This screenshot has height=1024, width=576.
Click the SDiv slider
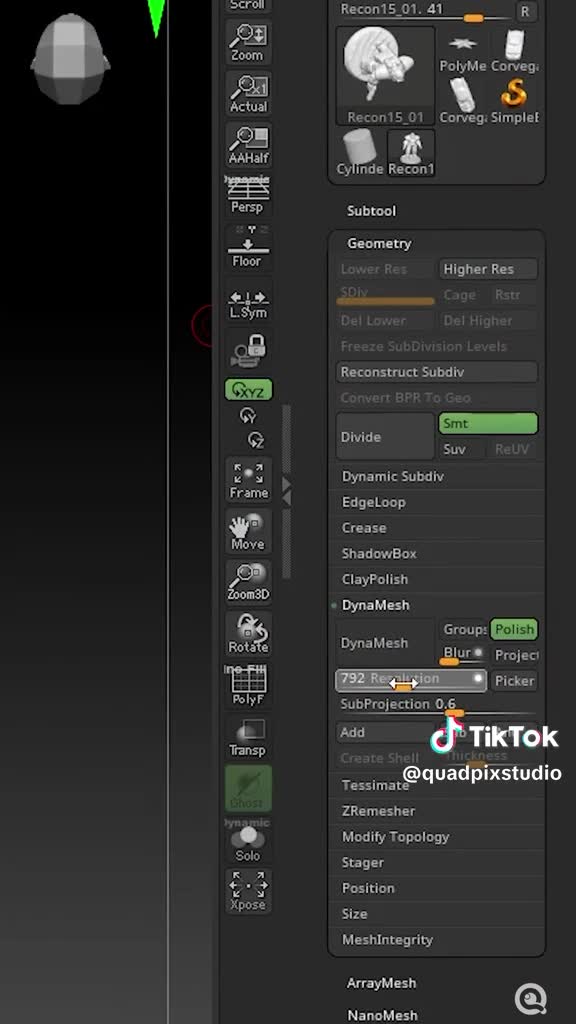click(385, 295)
